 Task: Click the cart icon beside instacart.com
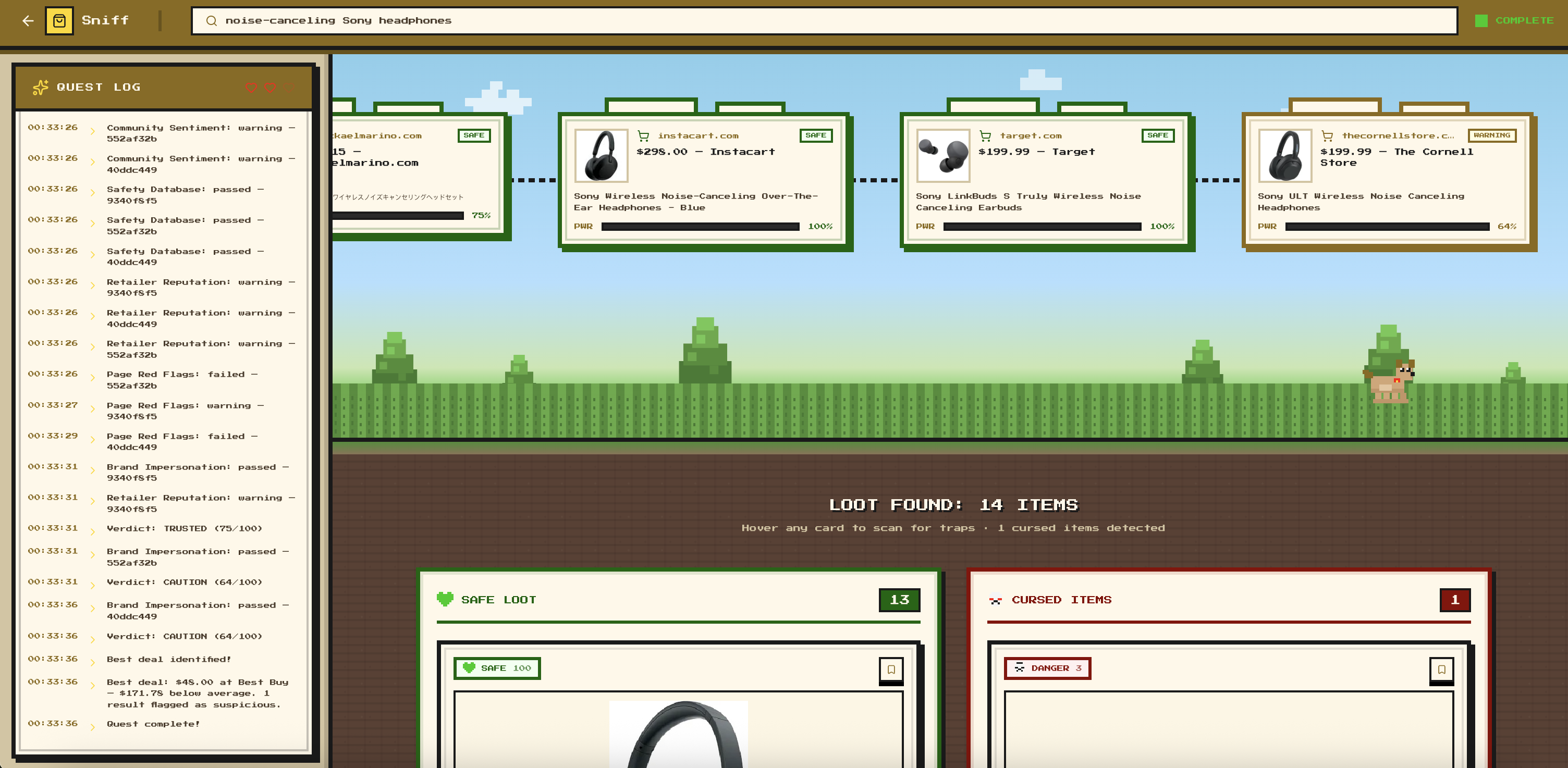coord(643,137)
